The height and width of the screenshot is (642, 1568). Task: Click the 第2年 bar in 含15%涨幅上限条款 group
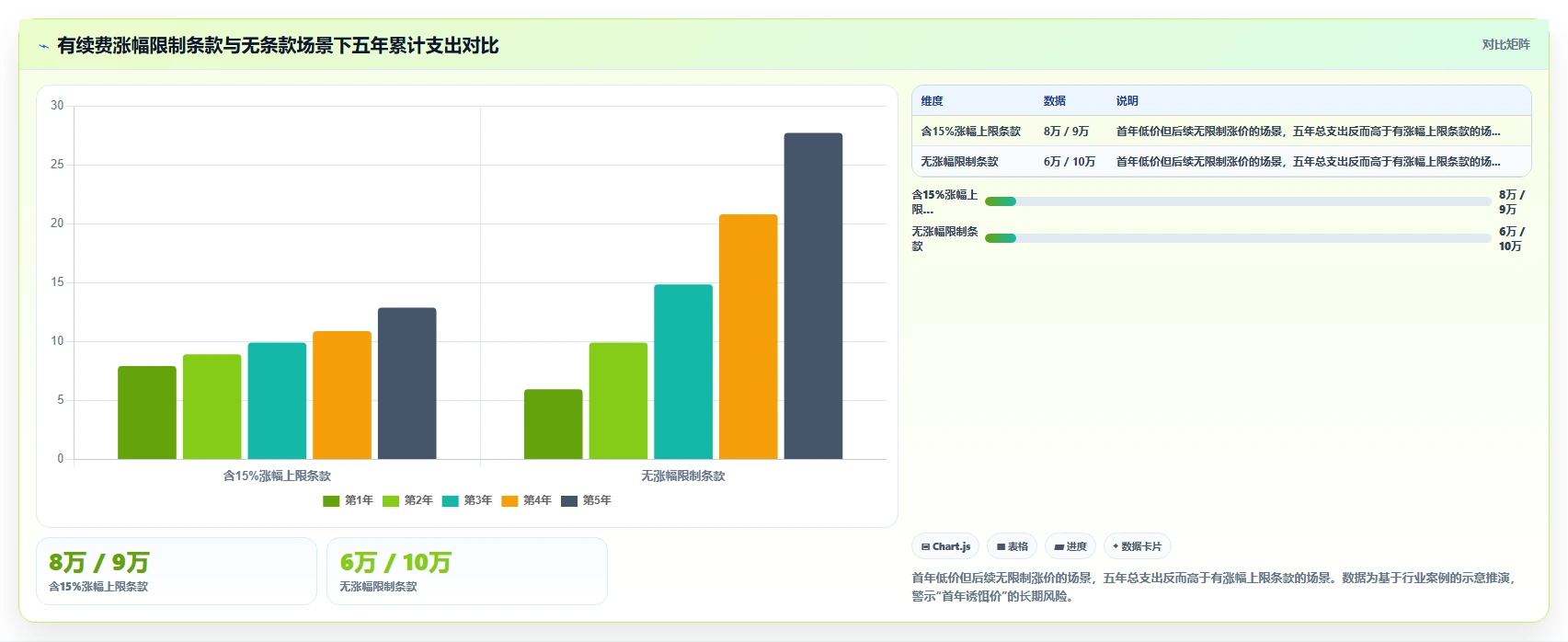point(212,407)
